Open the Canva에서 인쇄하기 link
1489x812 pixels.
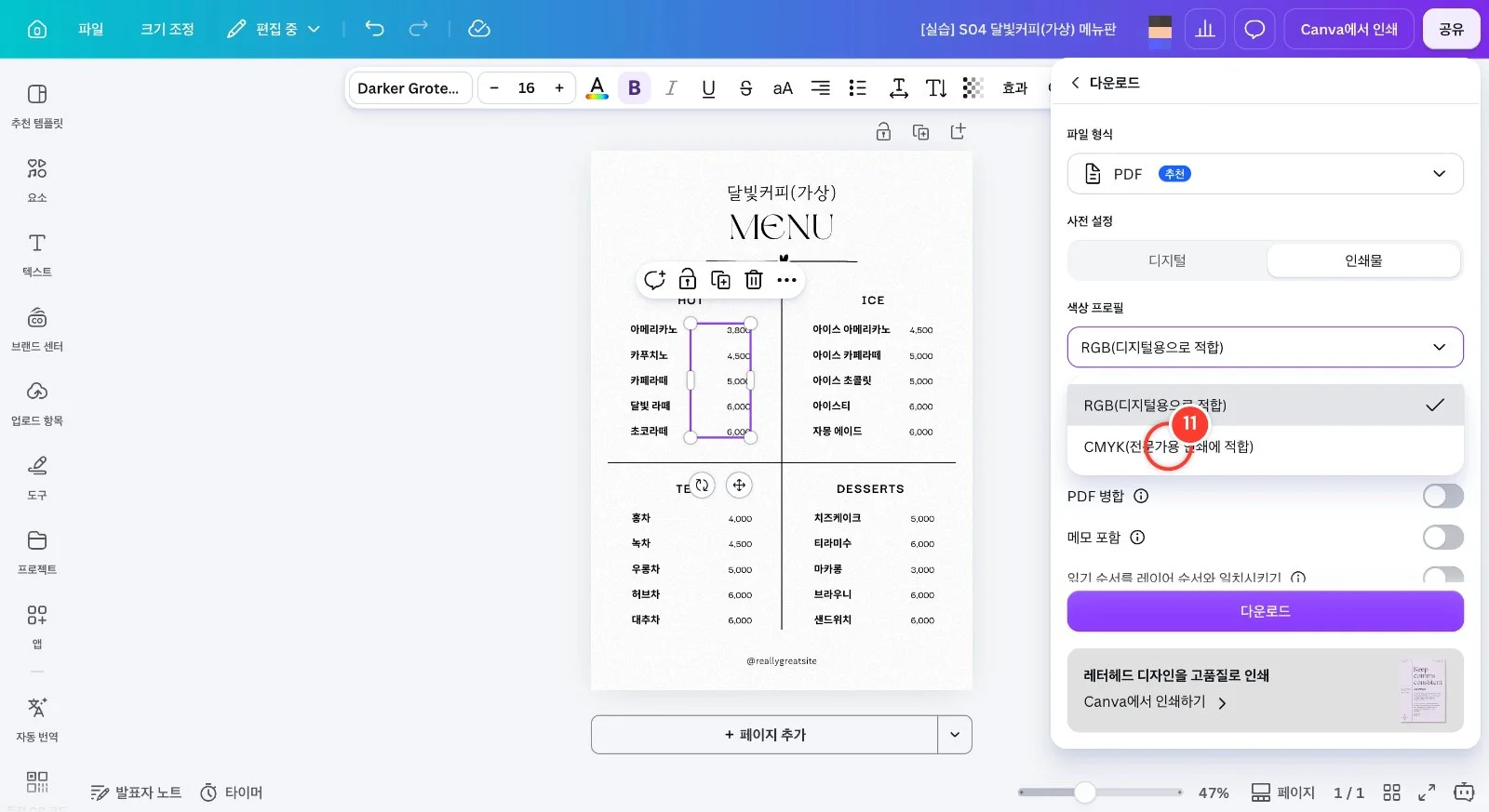1155,702
